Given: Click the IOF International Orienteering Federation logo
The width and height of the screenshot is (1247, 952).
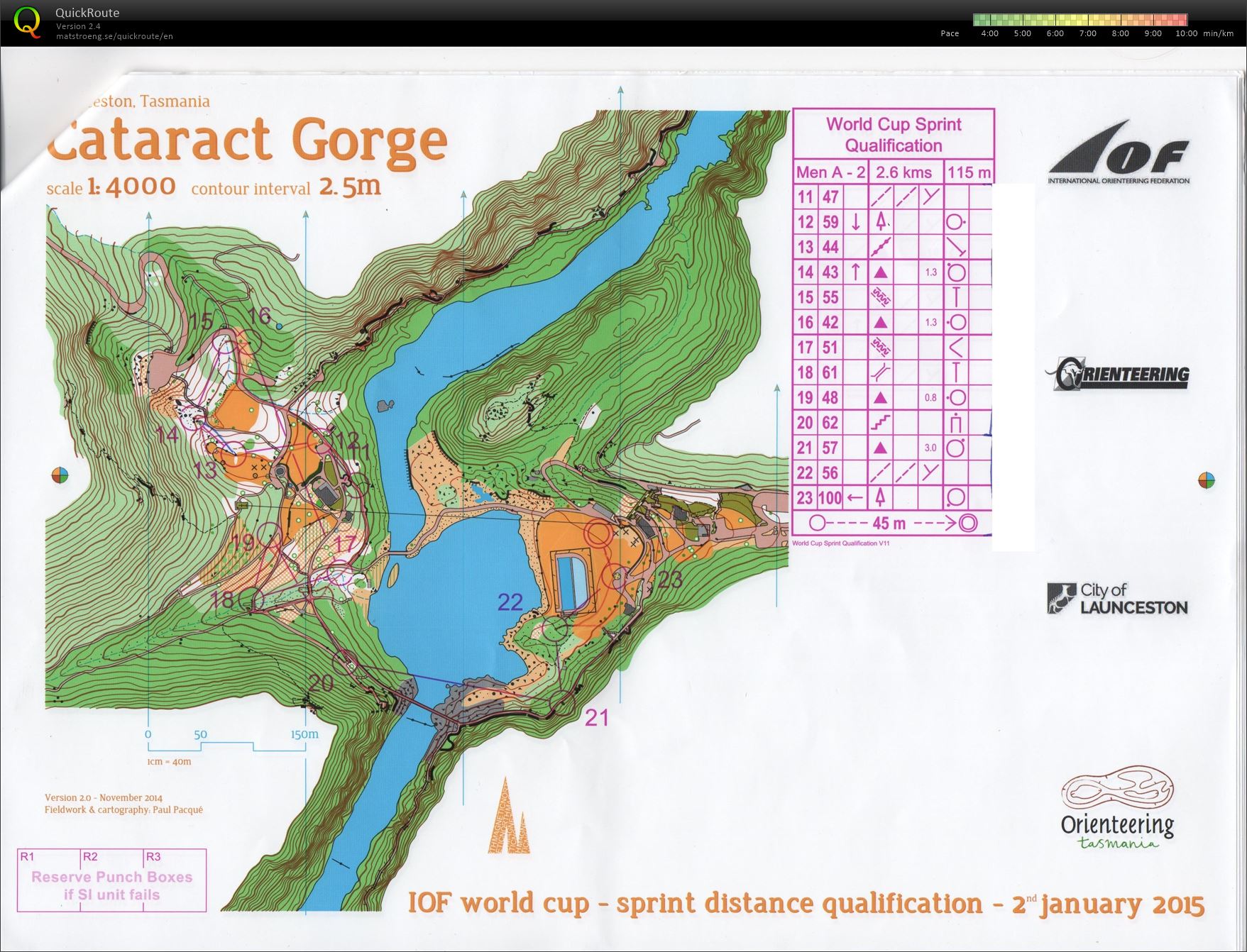Looking at the screenshot, I should tap(1119, 152).
